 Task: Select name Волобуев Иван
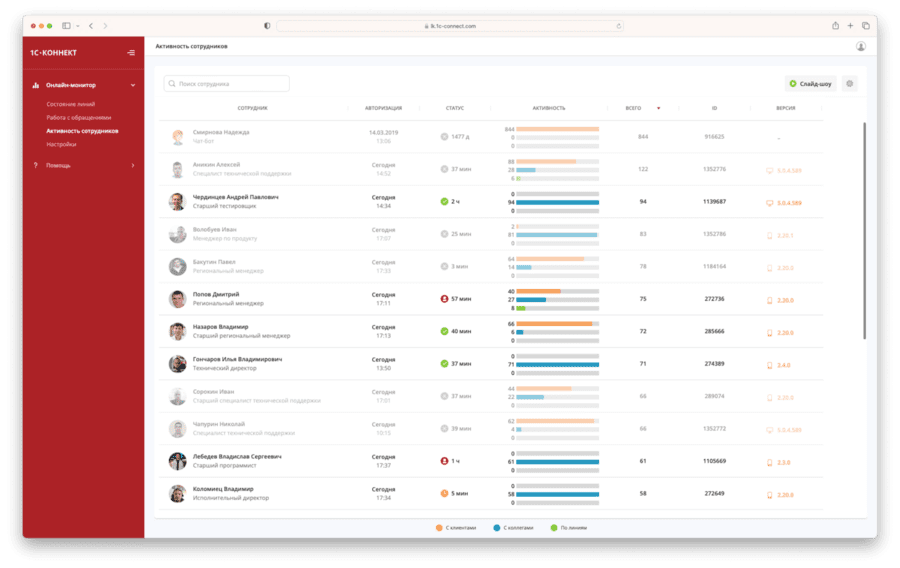point(214,229)
